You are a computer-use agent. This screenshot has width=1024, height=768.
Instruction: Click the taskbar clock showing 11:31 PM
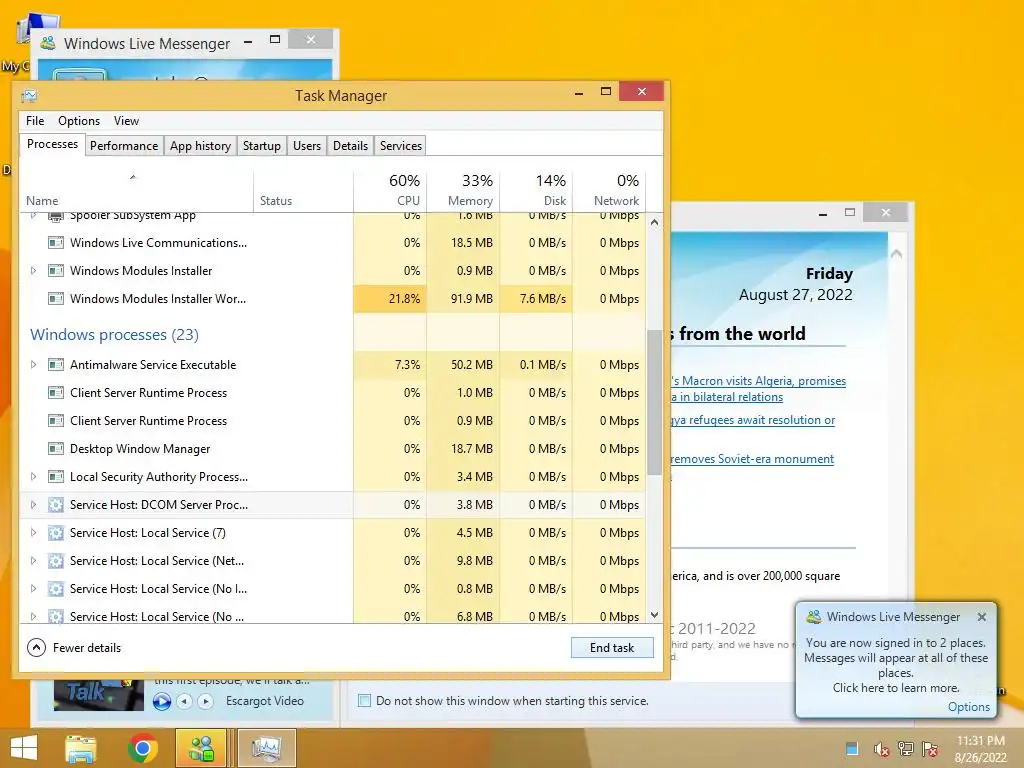click(x=980, y=749)
